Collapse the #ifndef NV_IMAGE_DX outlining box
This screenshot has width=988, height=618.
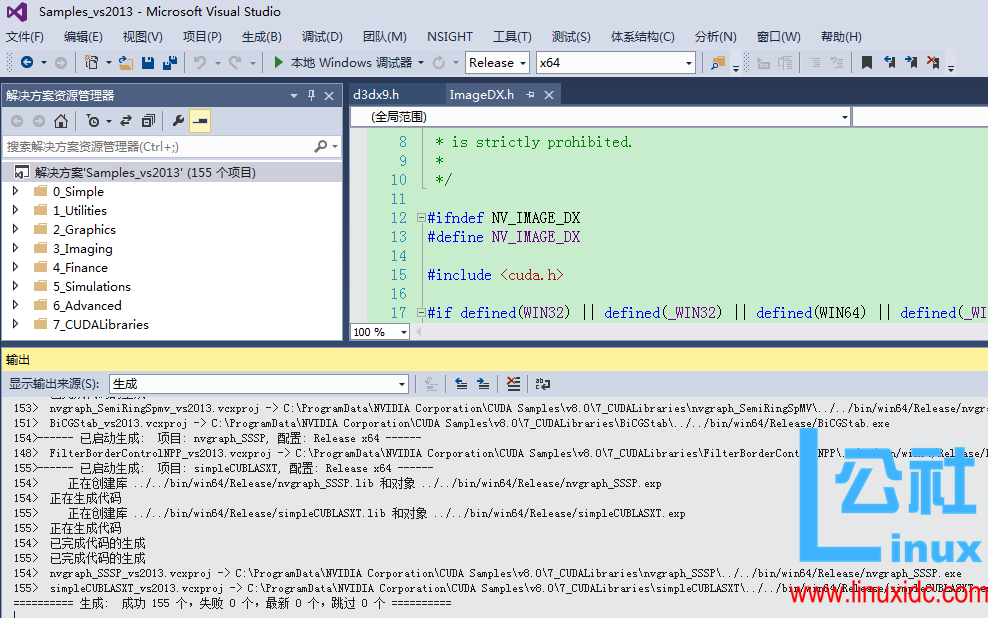tap(421, 218)
